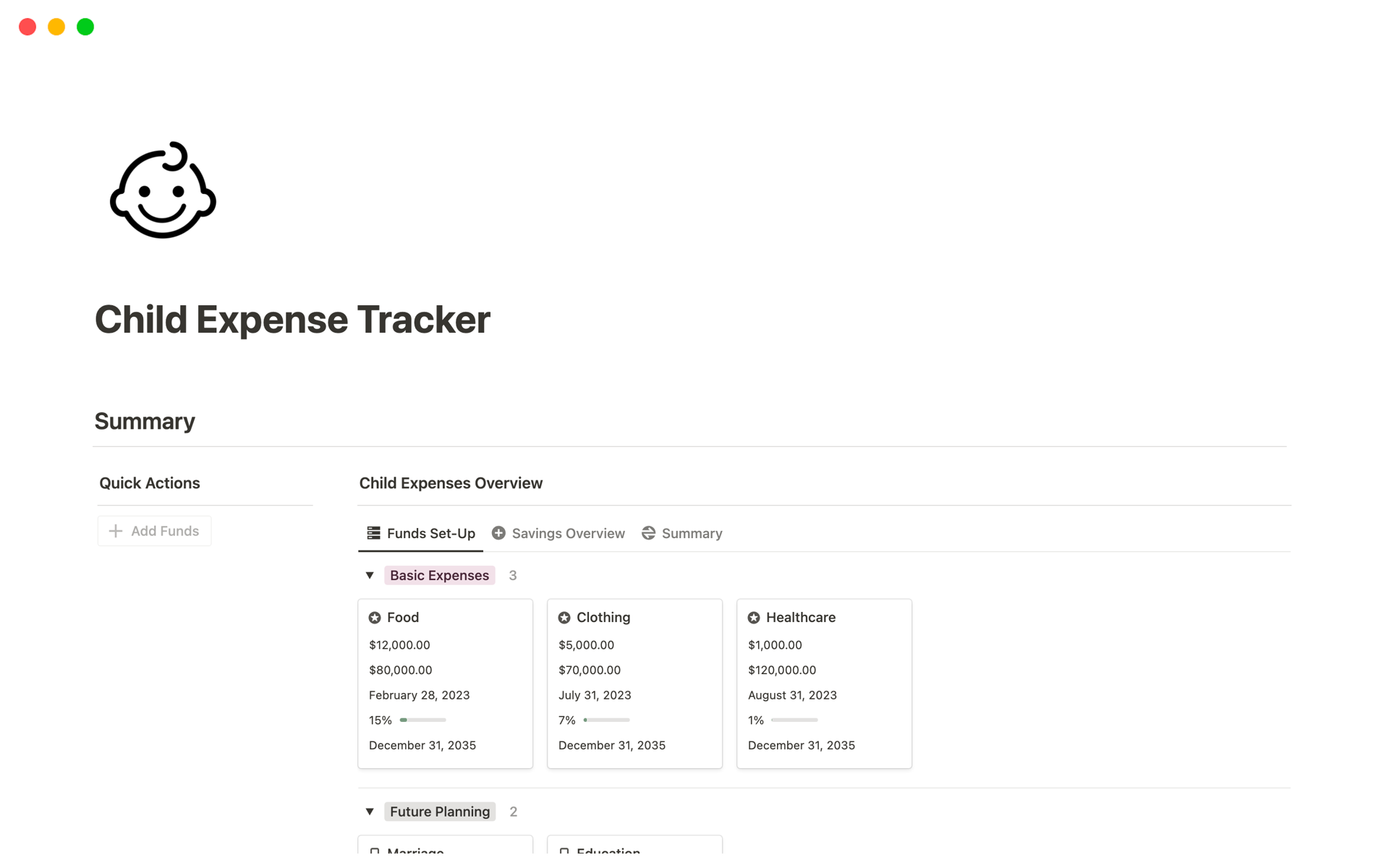Click the star icon next to Healthcare
Screen dimensions: 1389x868
coord(755,617)
